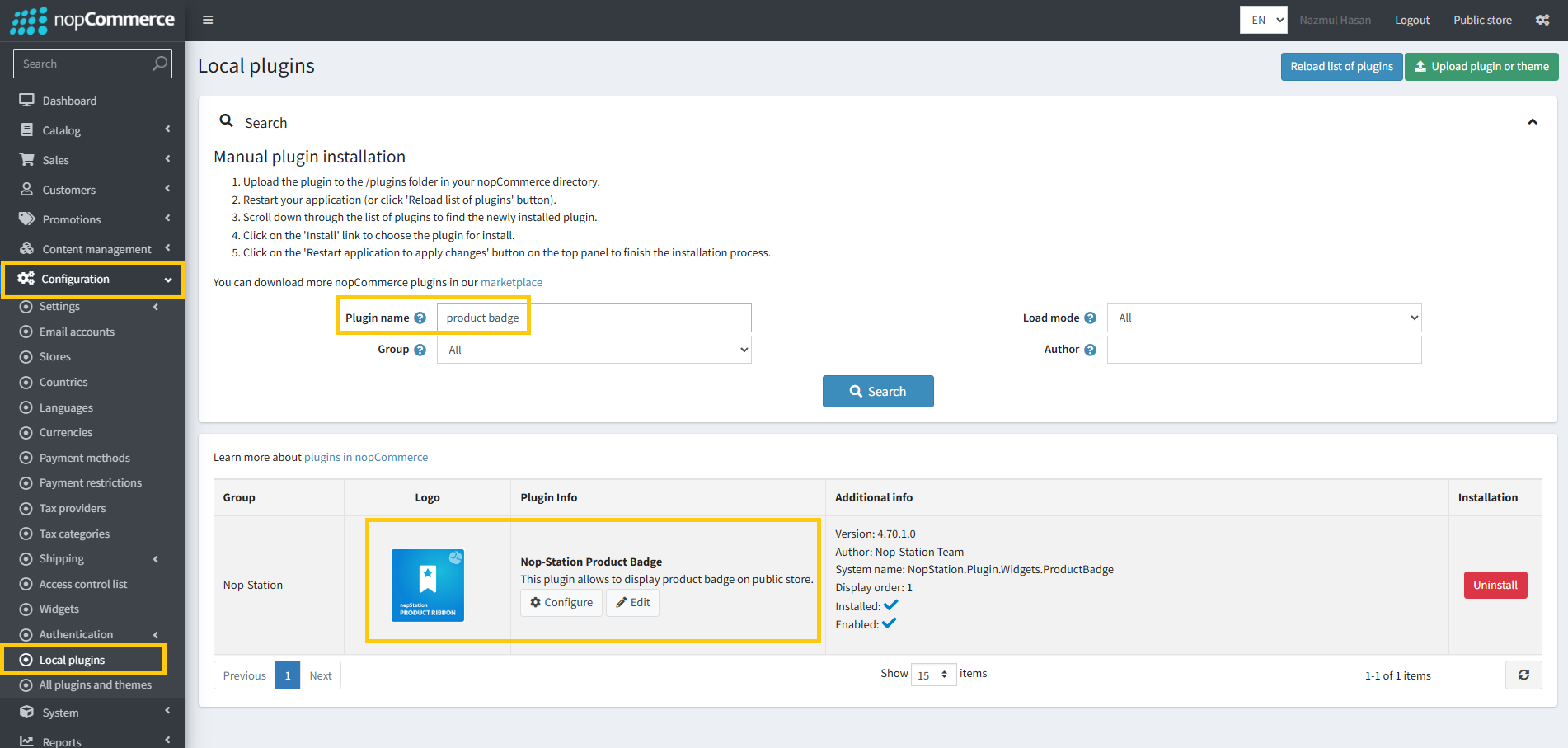Open Tax categories menu item
Viewport: 1568px width, 748px height.
[x=74, y=534]
